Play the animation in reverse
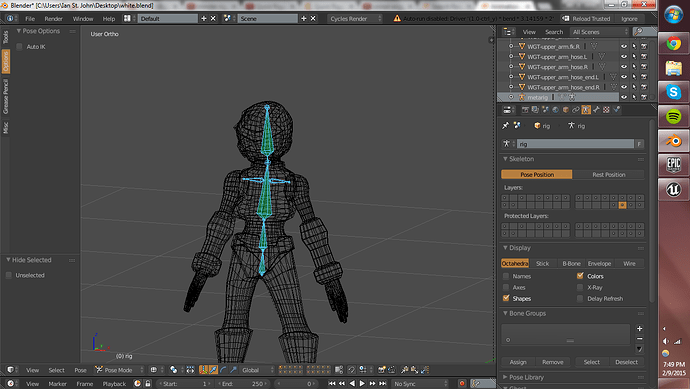Image resolution: width=690 pixels, height=389 pixels. coord(352,384)
